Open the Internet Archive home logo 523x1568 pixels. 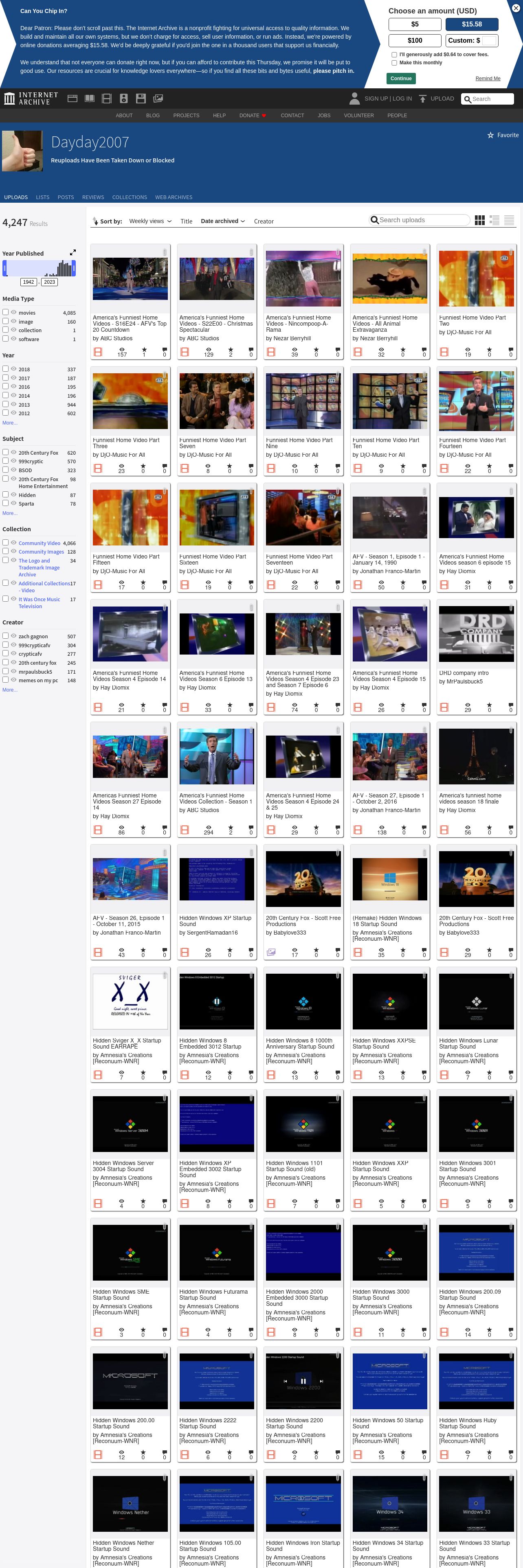tap(31, 99)
